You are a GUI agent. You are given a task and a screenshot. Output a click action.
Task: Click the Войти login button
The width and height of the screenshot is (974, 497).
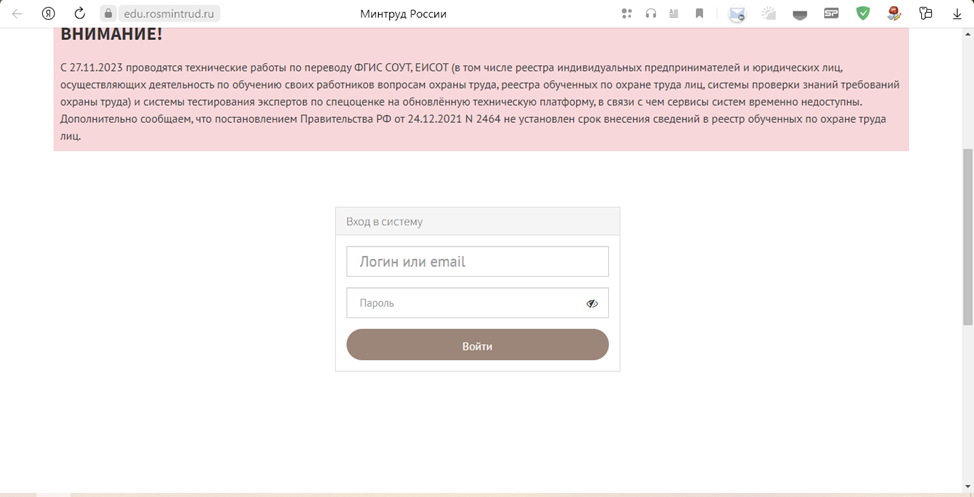point(477,345)
